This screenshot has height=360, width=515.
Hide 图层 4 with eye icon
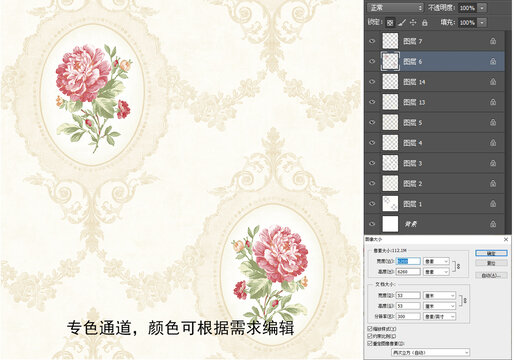[372, 143]
